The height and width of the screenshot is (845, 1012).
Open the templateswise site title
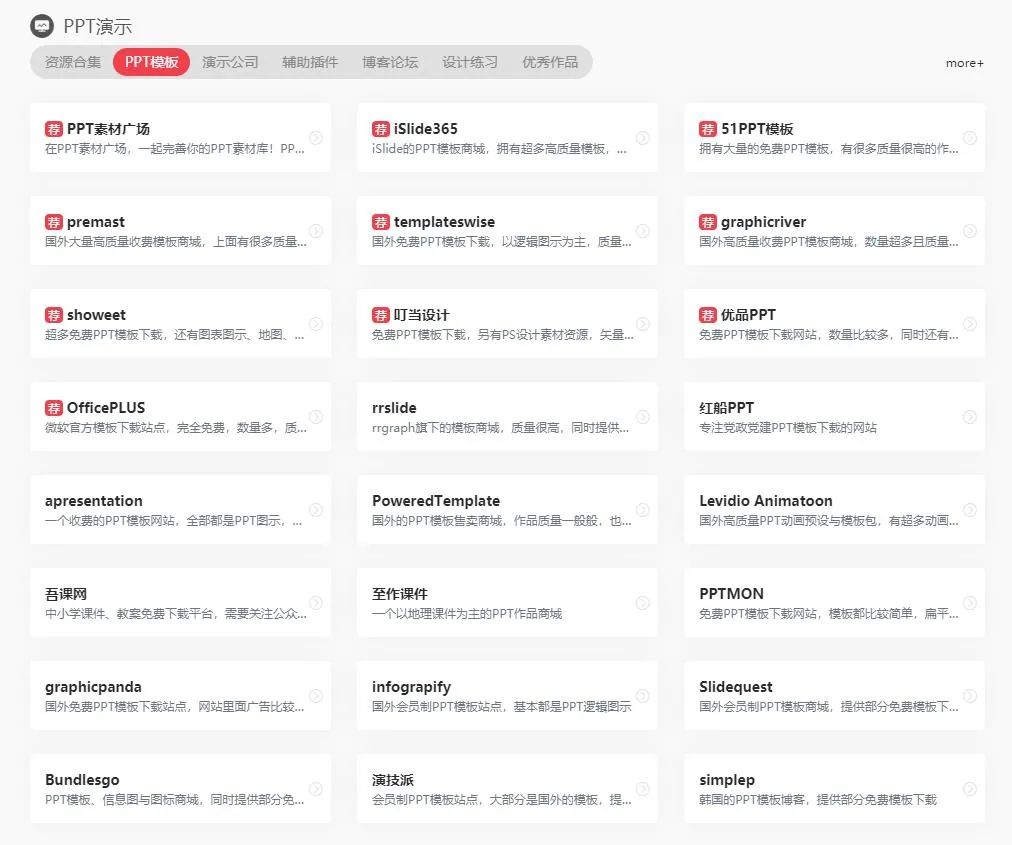click(x=445, y=221)
